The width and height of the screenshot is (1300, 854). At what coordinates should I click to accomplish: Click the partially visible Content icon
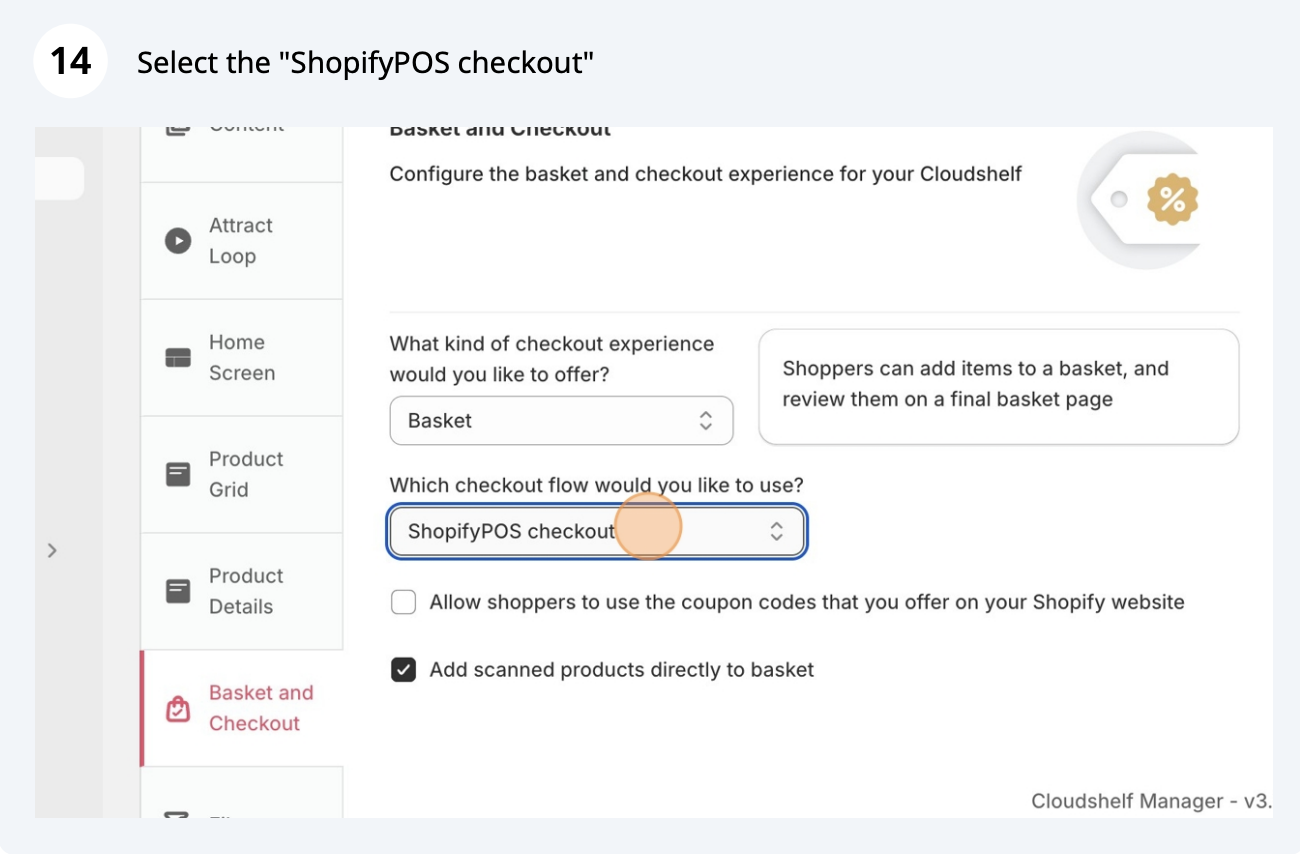pos(178,129)
